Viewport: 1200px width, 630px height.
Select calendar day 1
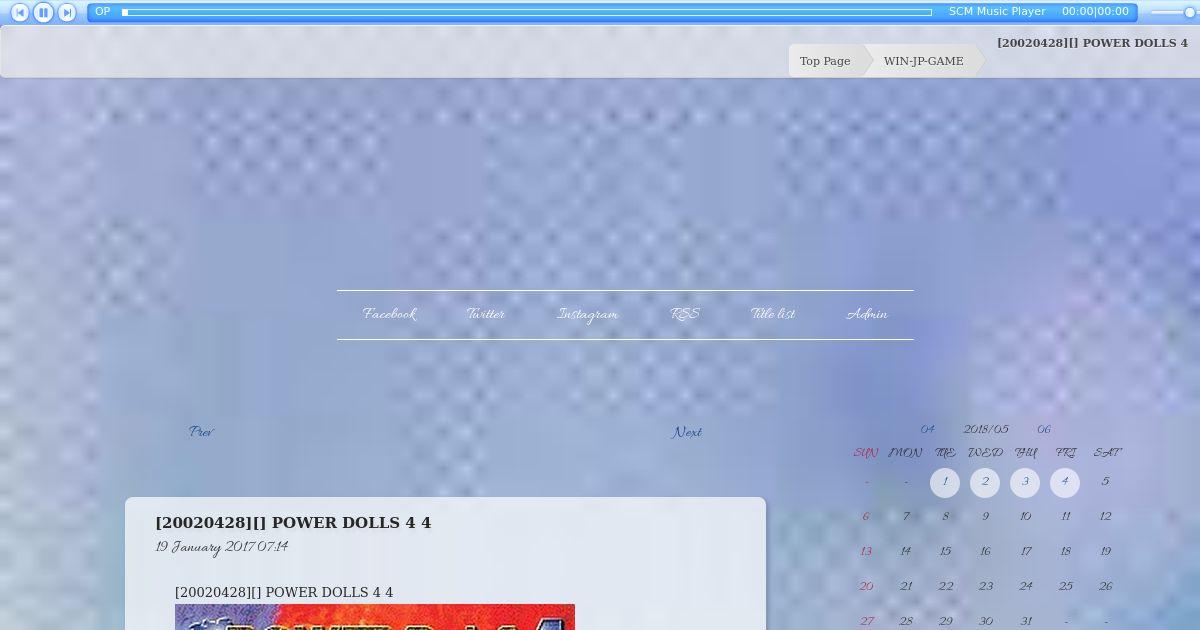(x=945, y=483)
